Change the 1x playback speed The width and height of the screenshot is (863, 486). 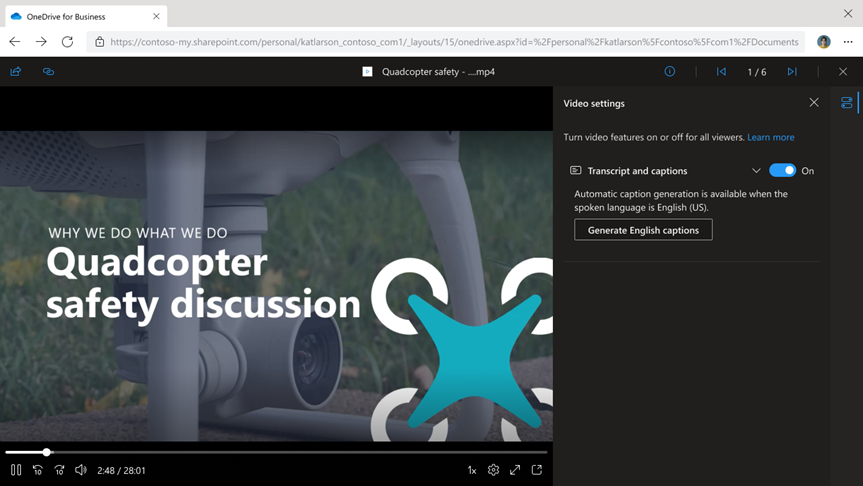472,470
